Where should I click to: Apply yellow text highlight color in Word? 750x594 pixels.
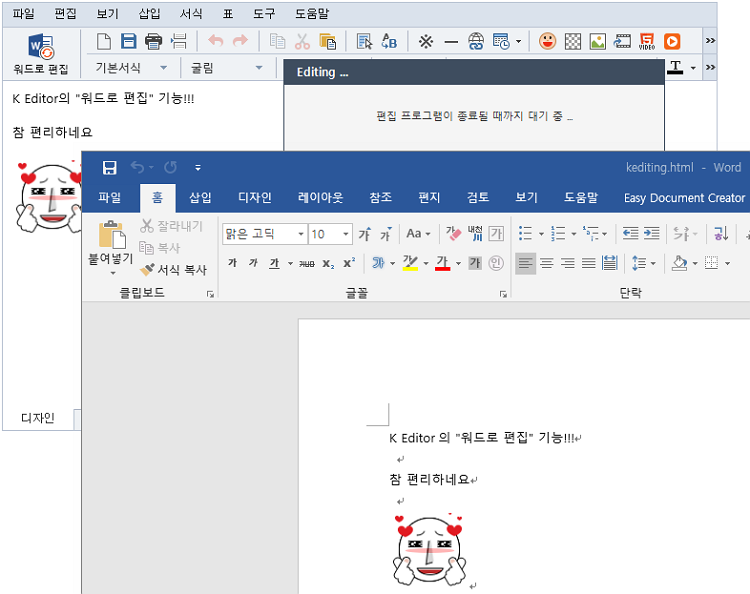[x=410, y=263]
